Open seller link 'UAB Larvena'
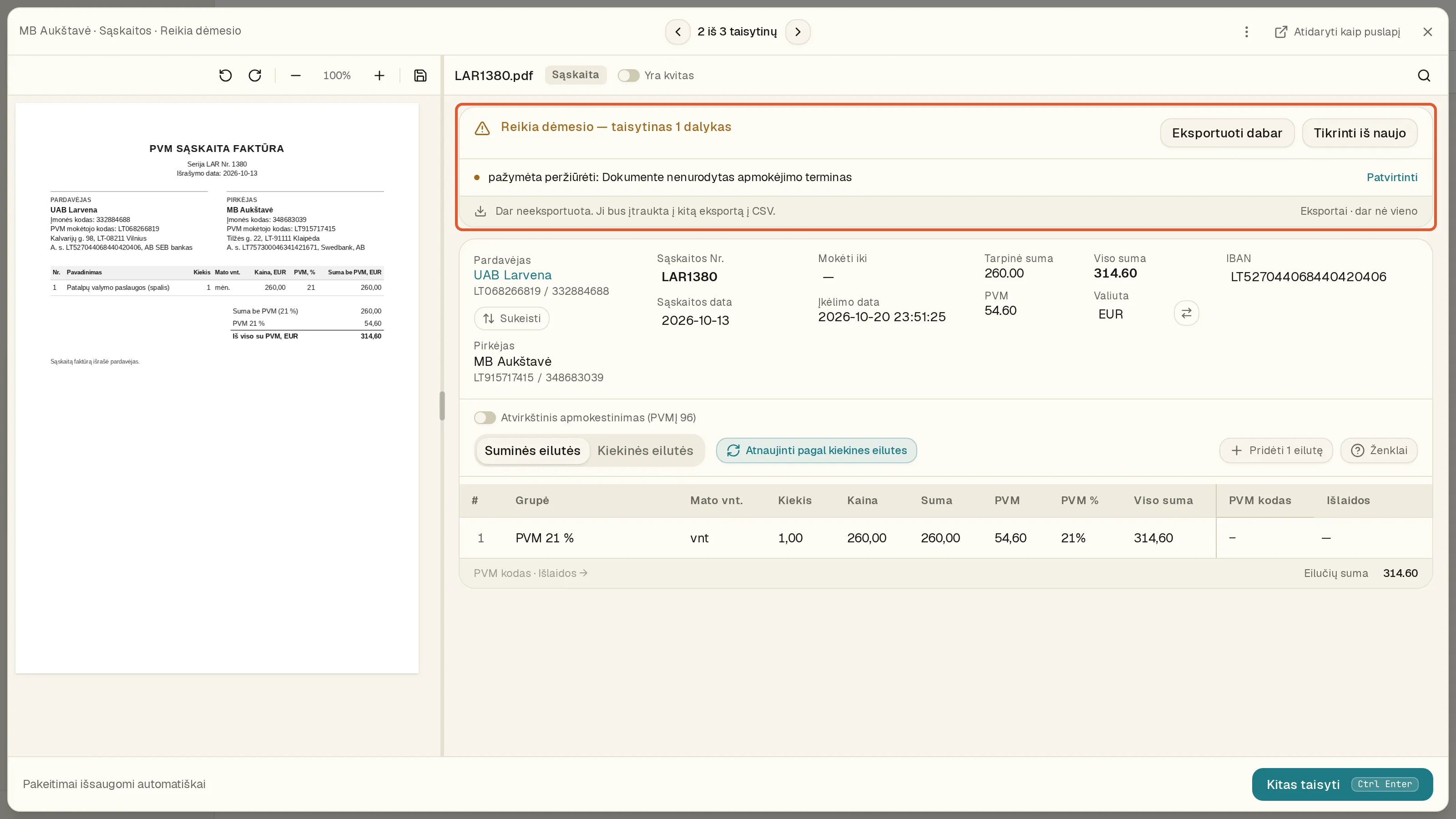This screenshot has height=819, width=1456. pyautogui.click(x=512, y=275)
